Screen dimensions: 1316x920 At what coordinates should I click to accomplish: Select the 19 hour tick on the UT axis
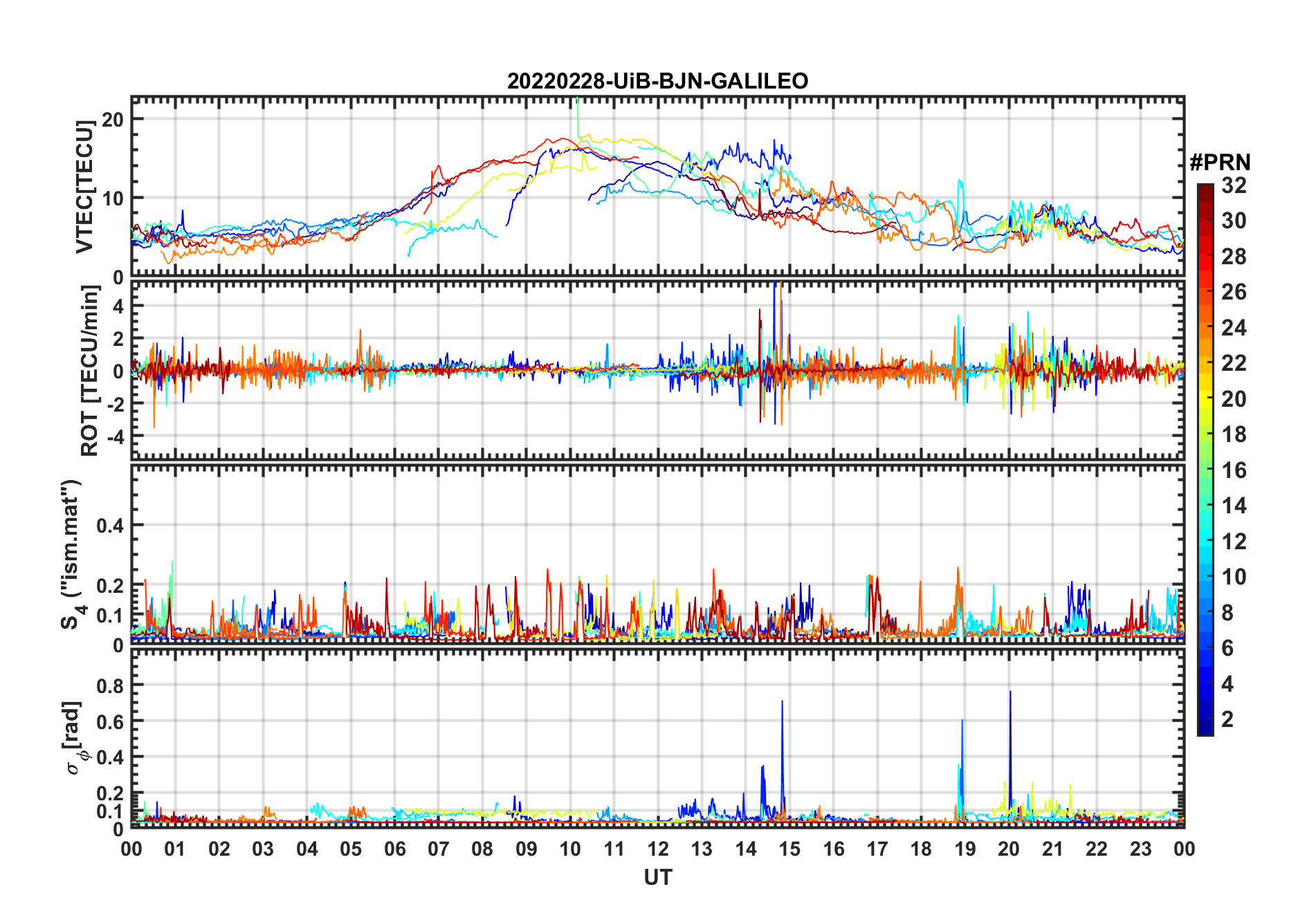pos(965,849)
